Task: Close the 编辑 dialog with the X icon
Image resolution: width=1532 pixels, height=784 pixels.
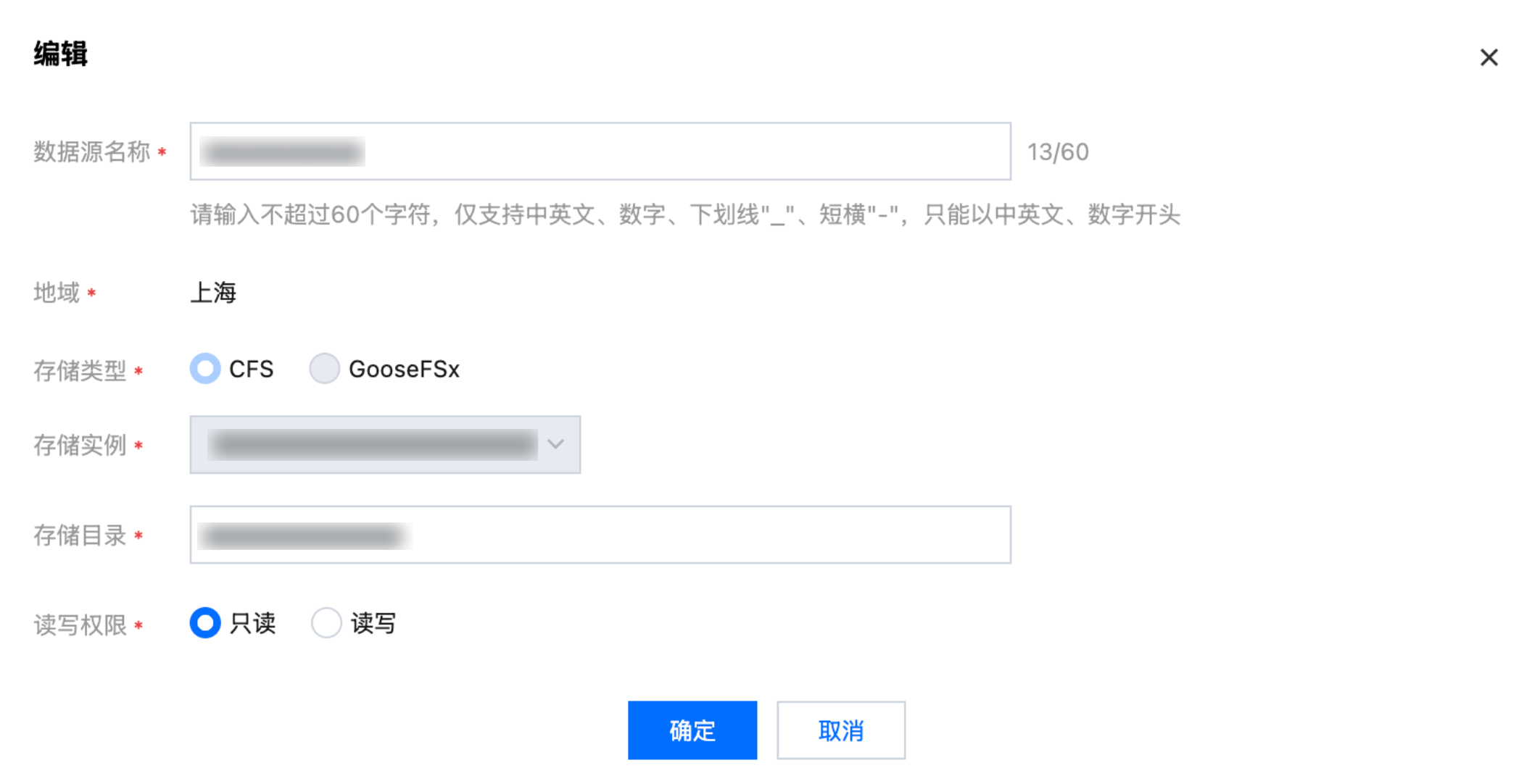Action: tap(1488, 57)
